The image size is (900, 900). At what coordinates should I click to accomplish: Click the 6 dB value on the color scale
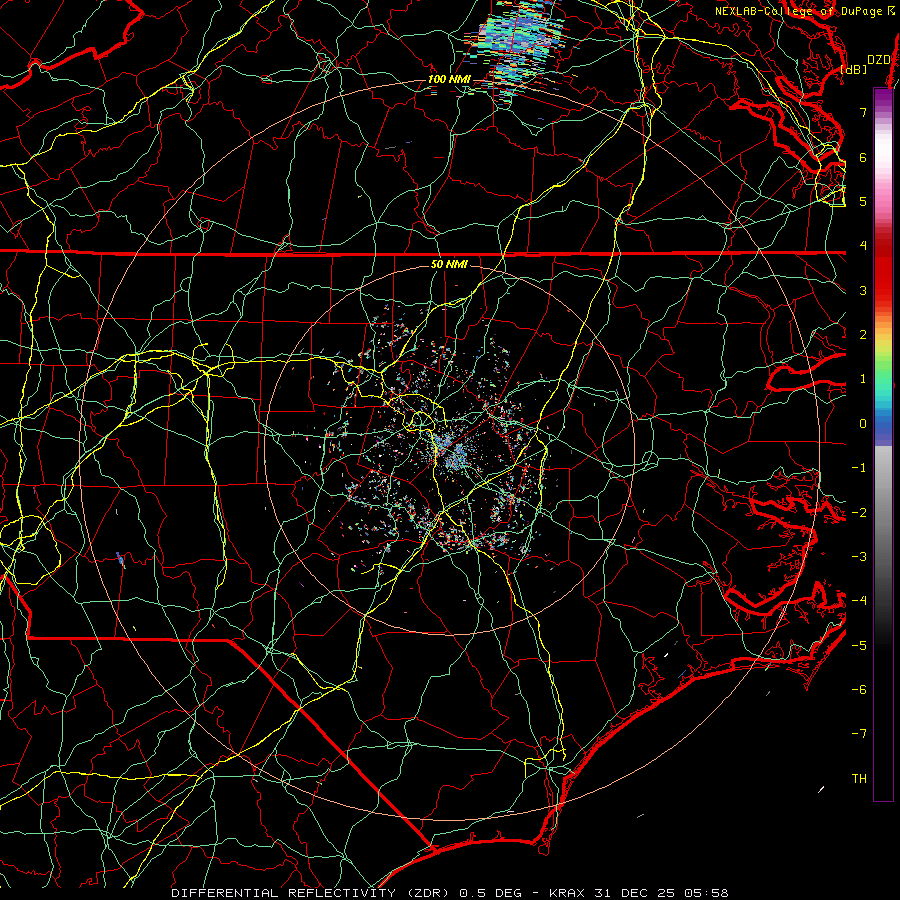pos(863,157)
